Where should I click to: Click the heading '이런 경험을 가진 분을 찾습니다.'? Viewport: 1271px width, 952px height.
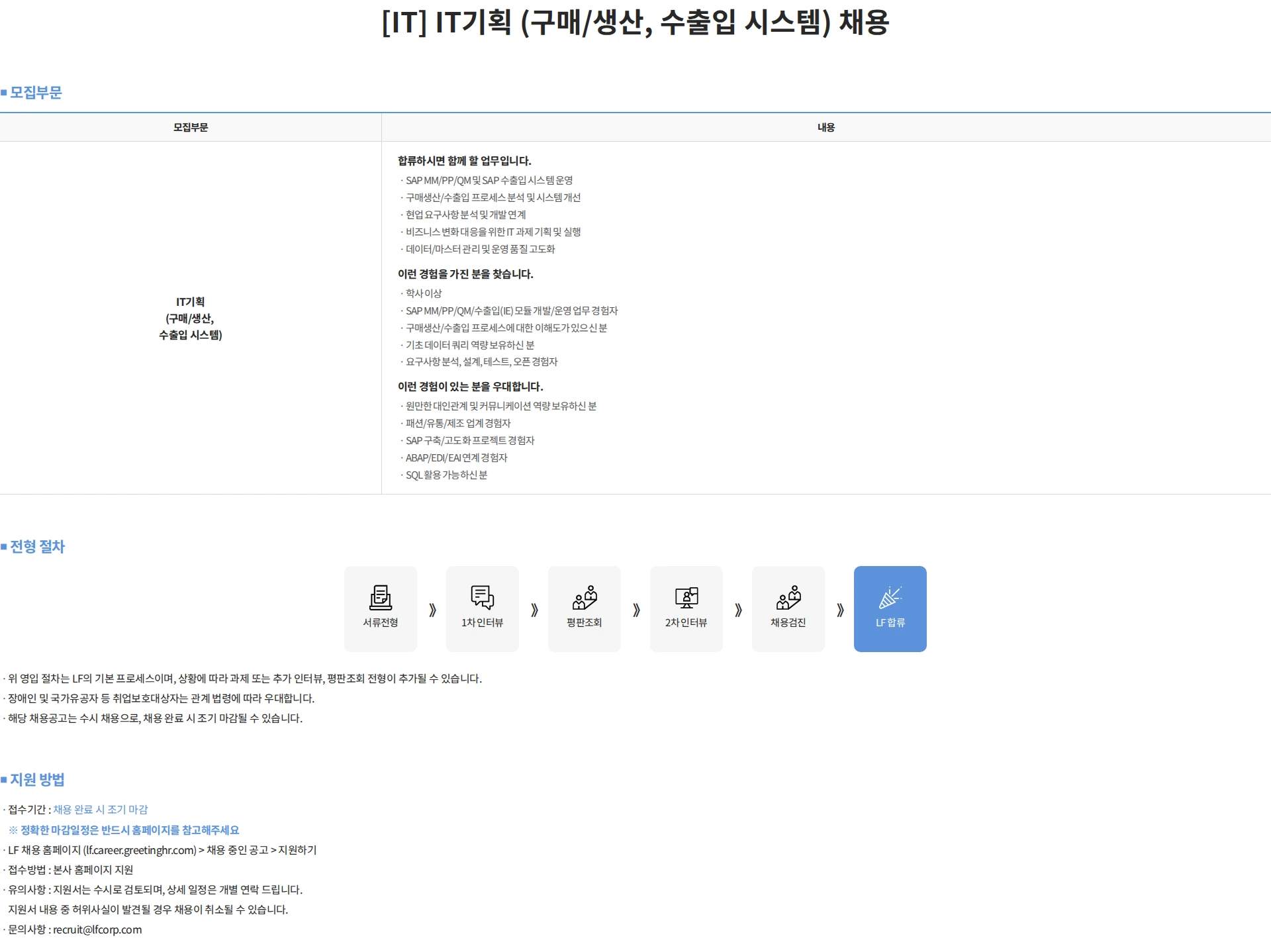(465, 274)
